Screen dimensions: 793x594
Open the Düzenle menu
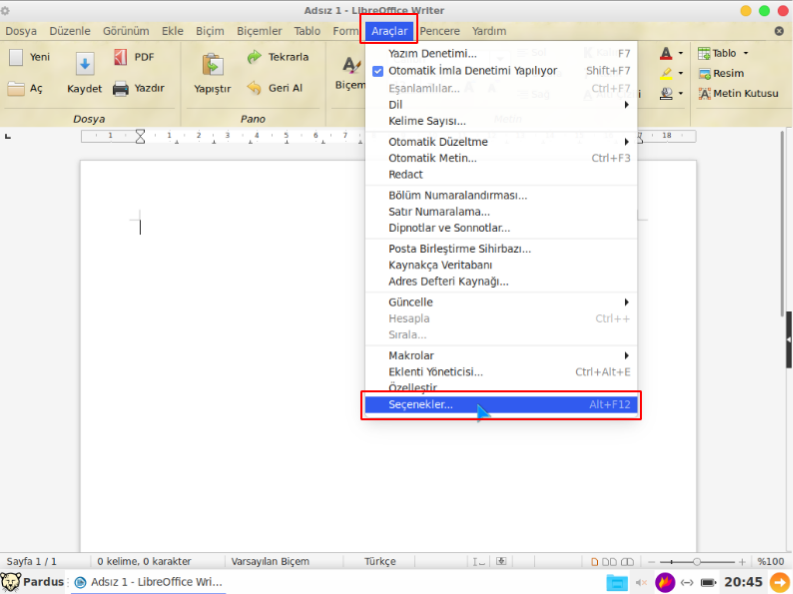pos(70,31)
